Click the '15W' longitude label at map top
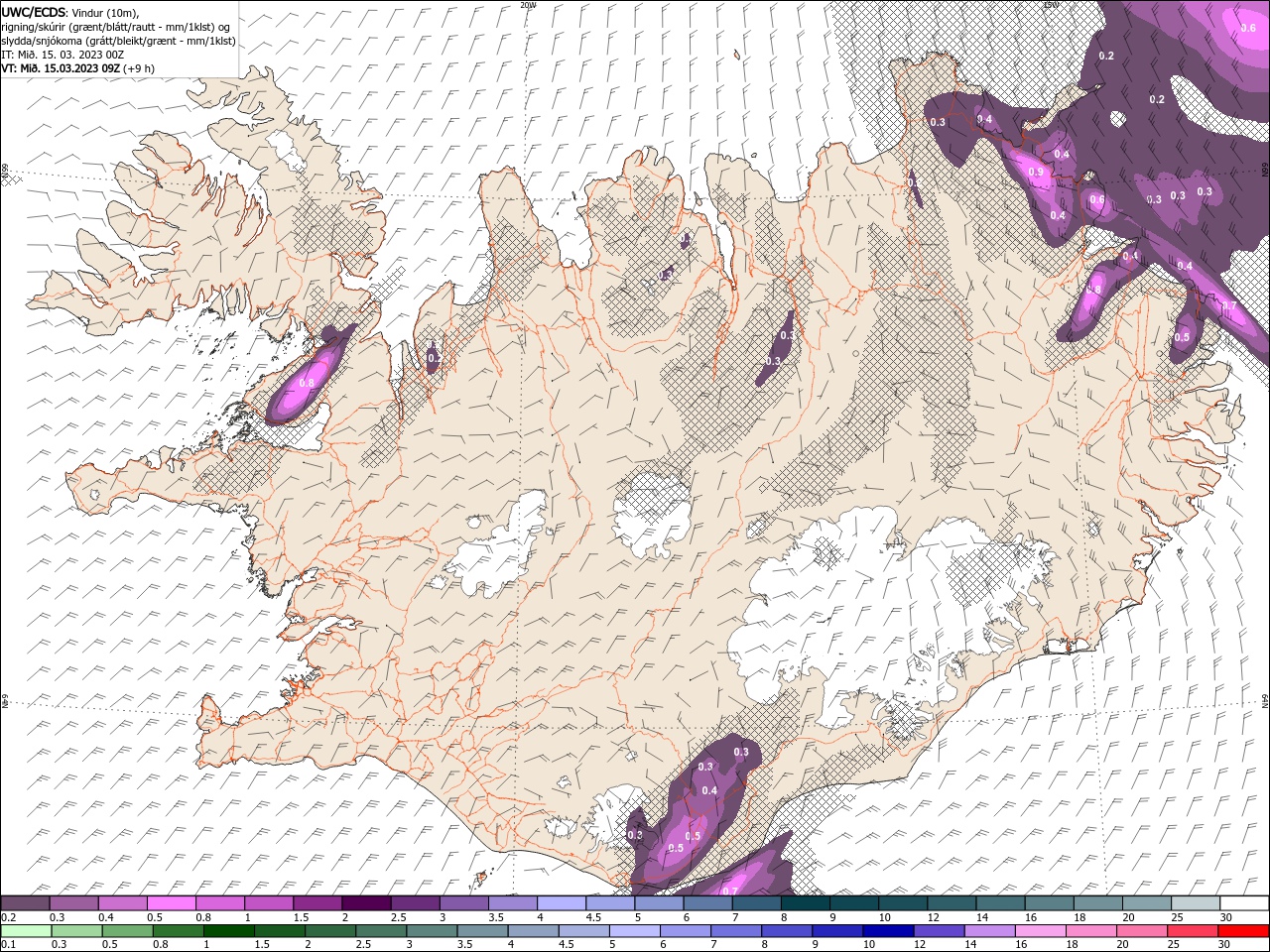This screenshot has height=952, width=1270. tap(1051, 5)
